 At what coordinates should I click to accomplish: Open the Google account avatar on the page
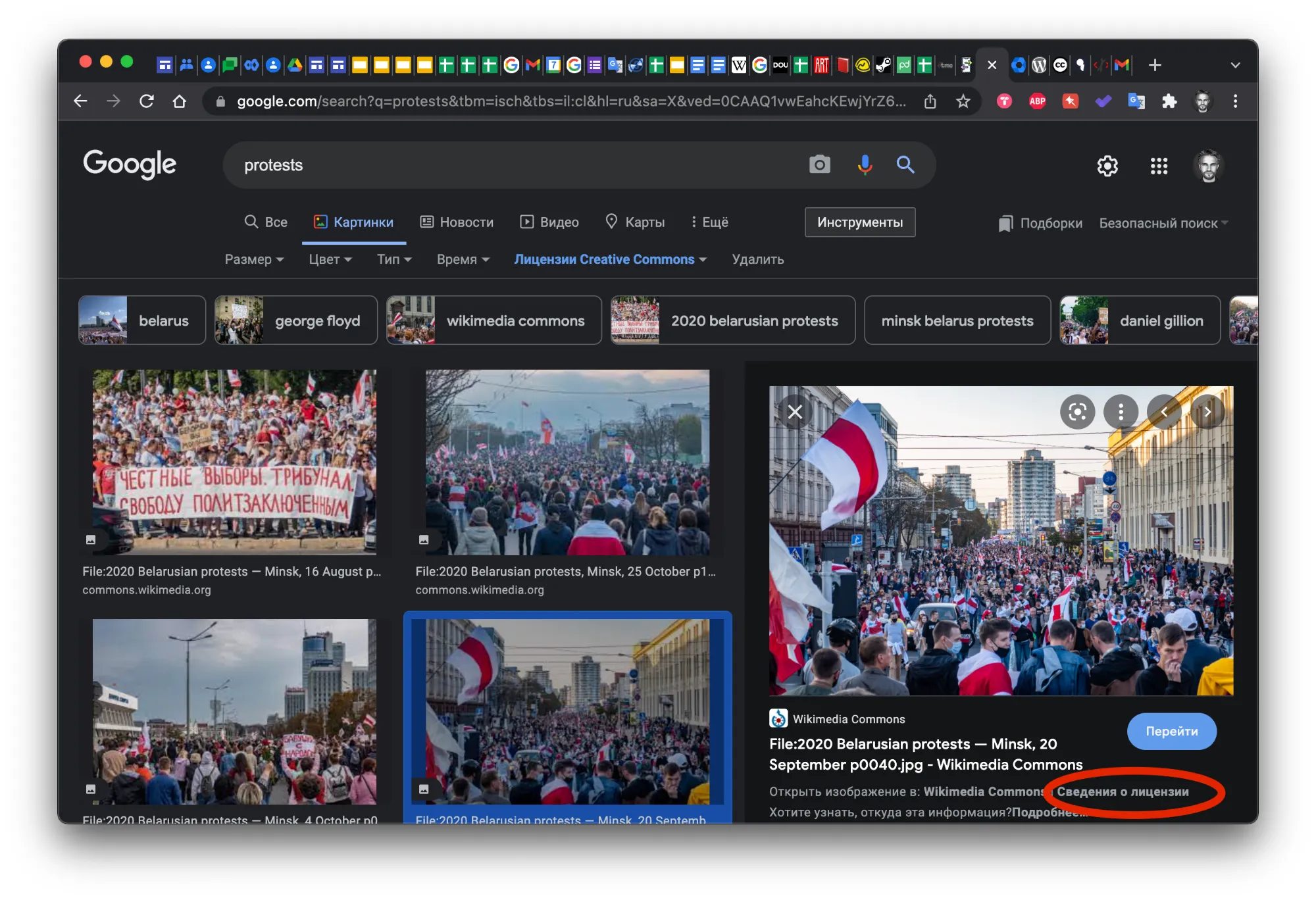(1208, 166)
